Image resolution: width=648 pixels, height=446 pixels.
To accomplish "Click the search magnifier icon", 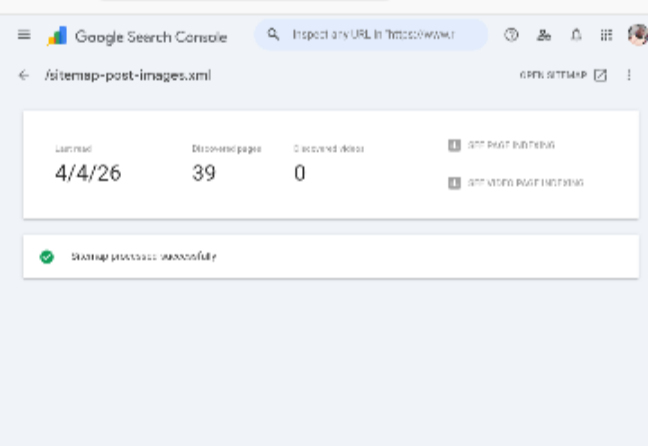I will click(273, 34).
